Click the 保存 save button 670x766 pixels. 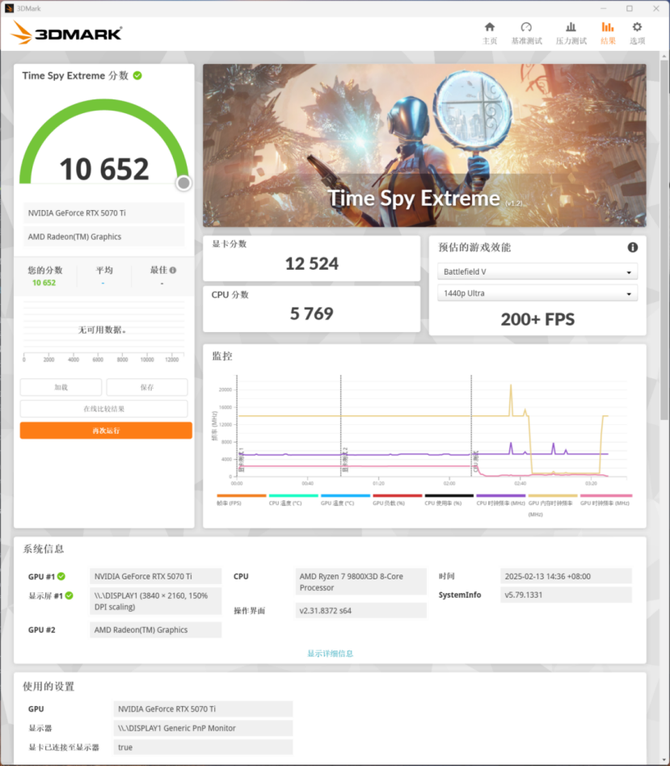coord(147,387)
